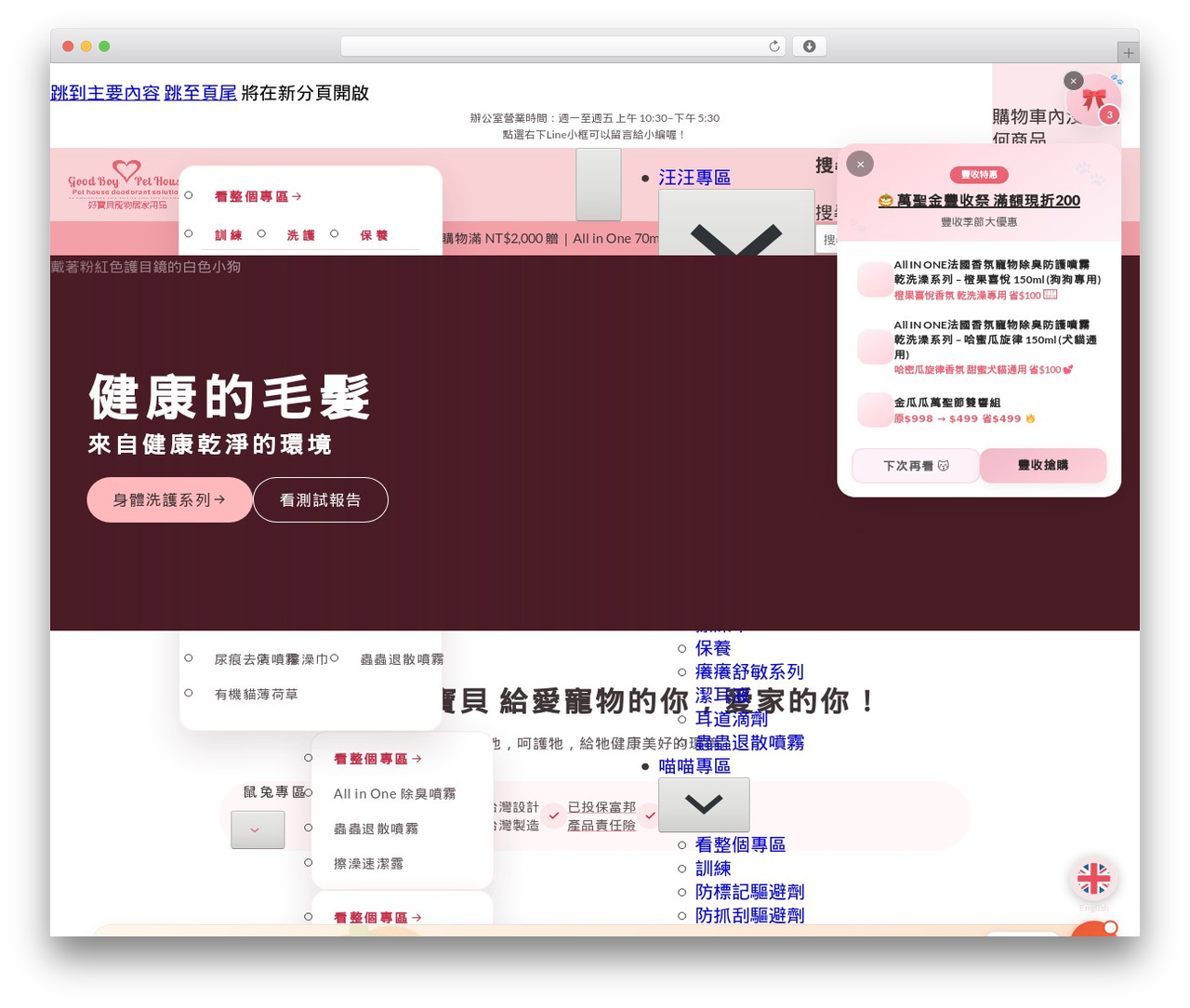Click the 已投保富邦 產品責任險 badge
Viewport: 1190px width, 1008px height.
pyautogui.click(x=602, y=816)
